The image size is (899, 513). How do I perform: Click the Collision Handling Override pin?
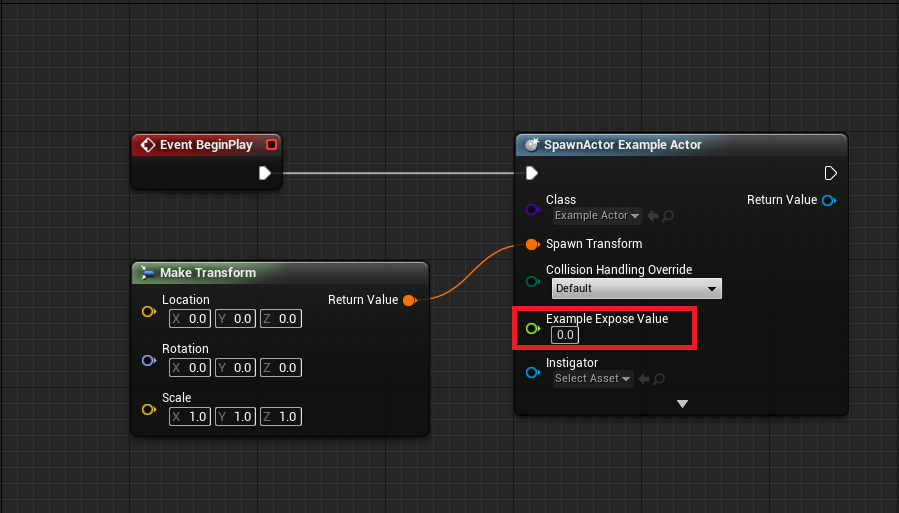[533, 281]
